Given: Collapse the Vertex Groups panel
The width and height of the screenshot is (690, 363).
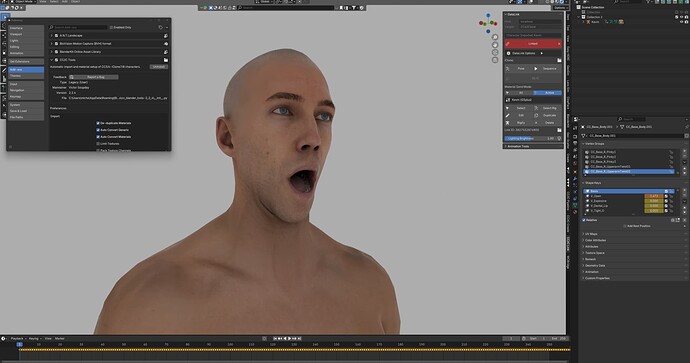Looking at the screenshot, I should point(584,143).
